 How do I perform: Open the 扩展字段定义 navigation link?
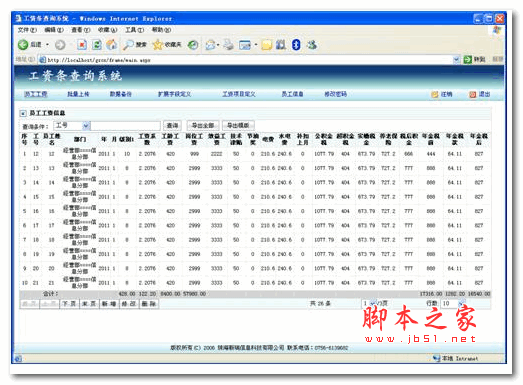174,94
